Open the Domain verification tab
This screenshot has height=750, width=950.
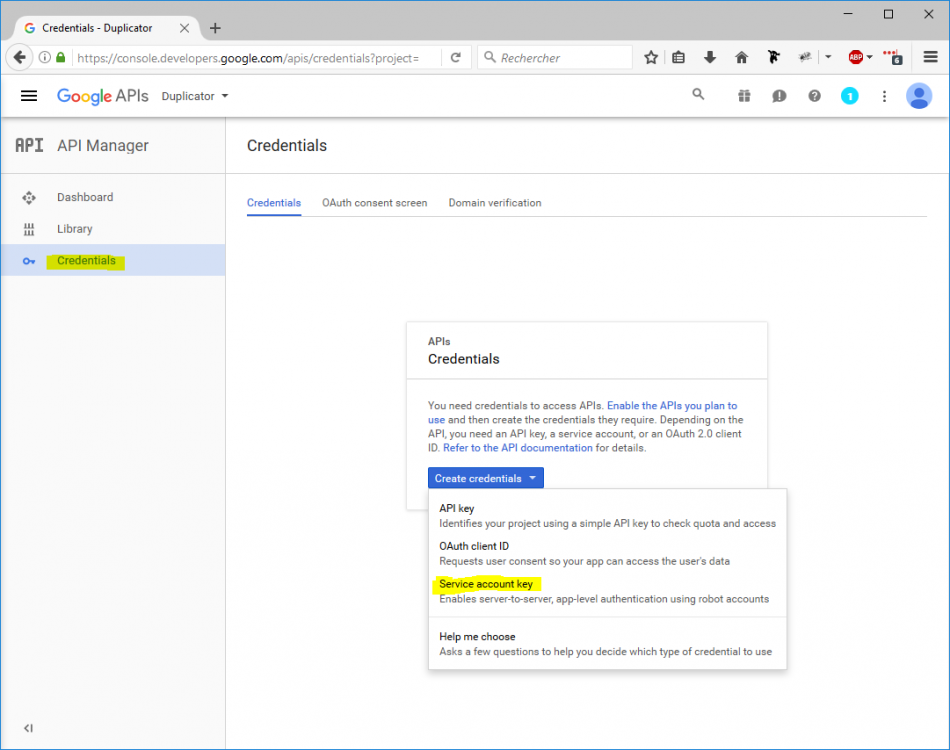coord(495,203)
